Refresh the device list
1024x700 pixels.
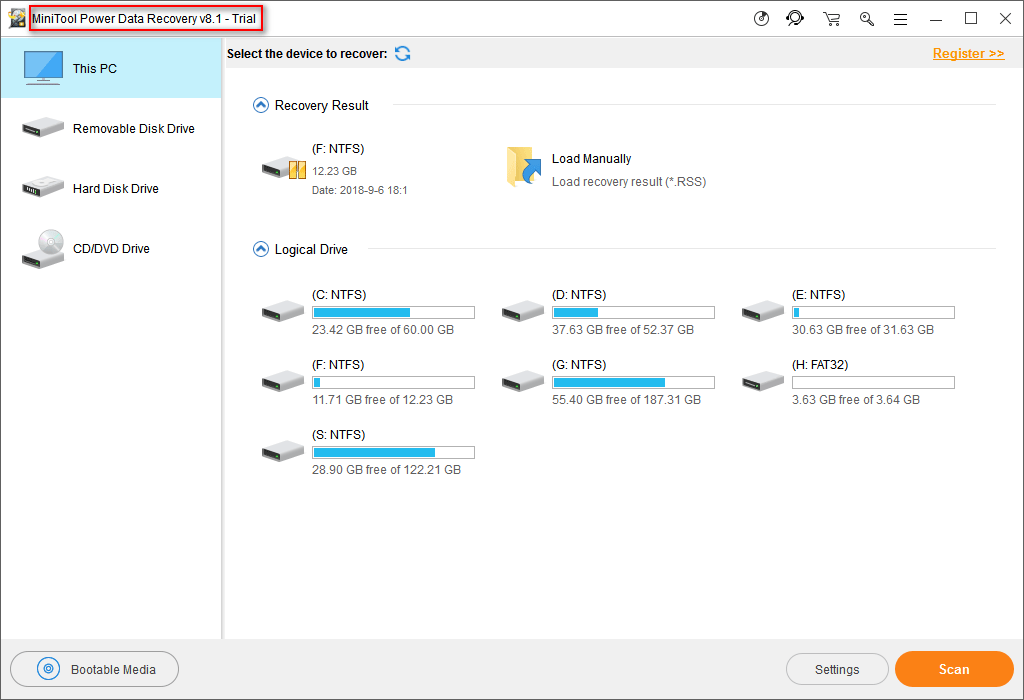(402, 53)
